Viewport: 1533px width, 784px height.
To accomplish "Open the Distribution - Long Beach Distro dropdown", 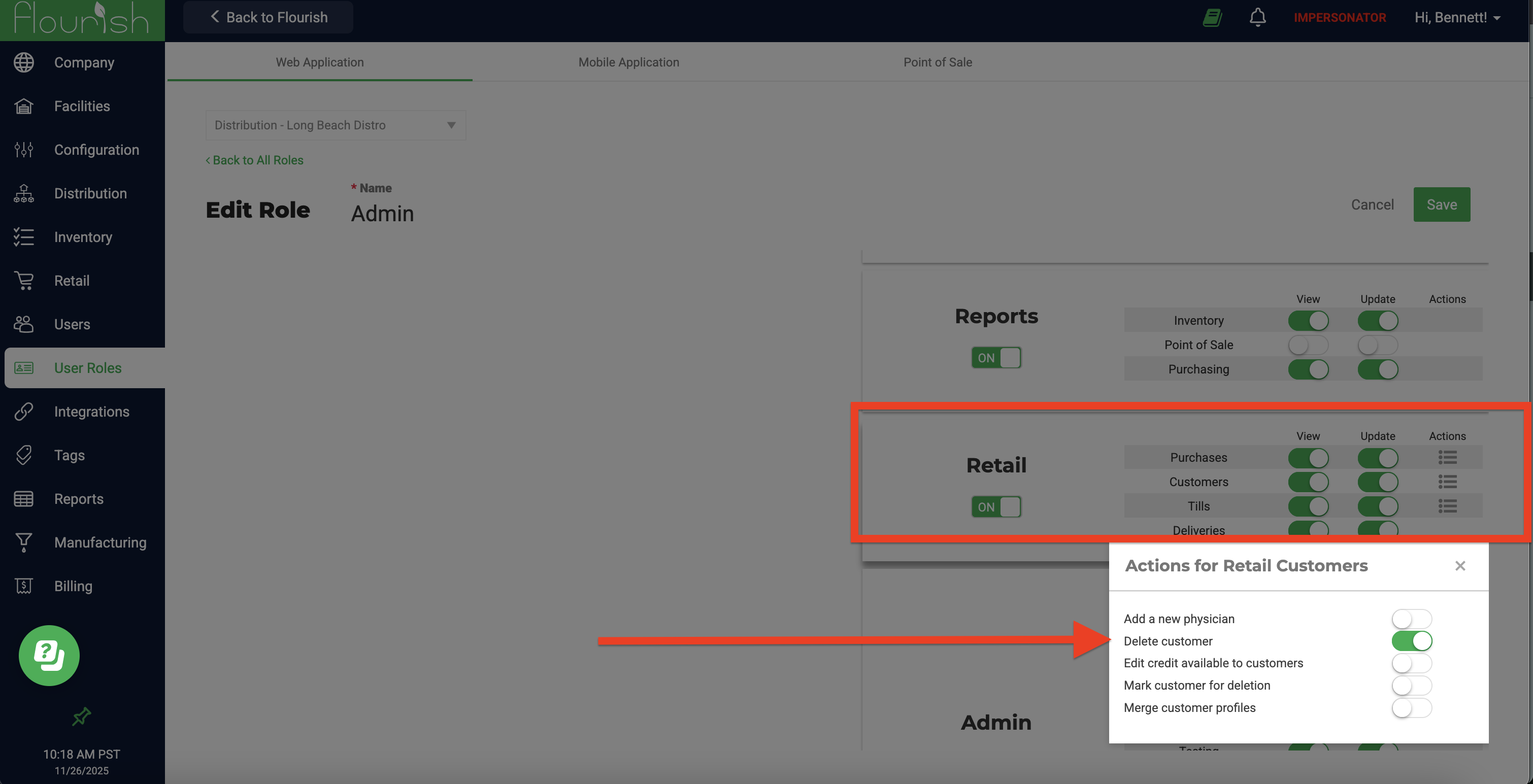I will coord(335,125).
